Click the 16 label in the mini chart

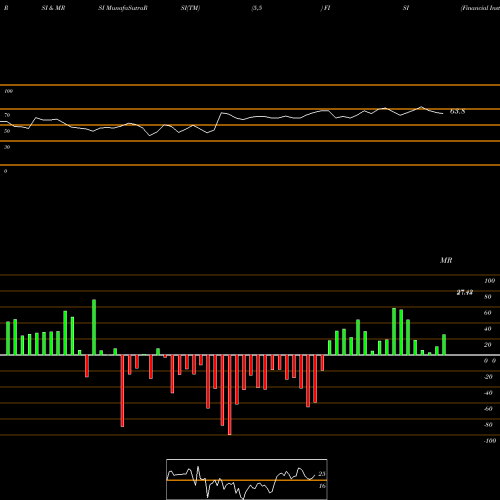click(x=322, y=486)
